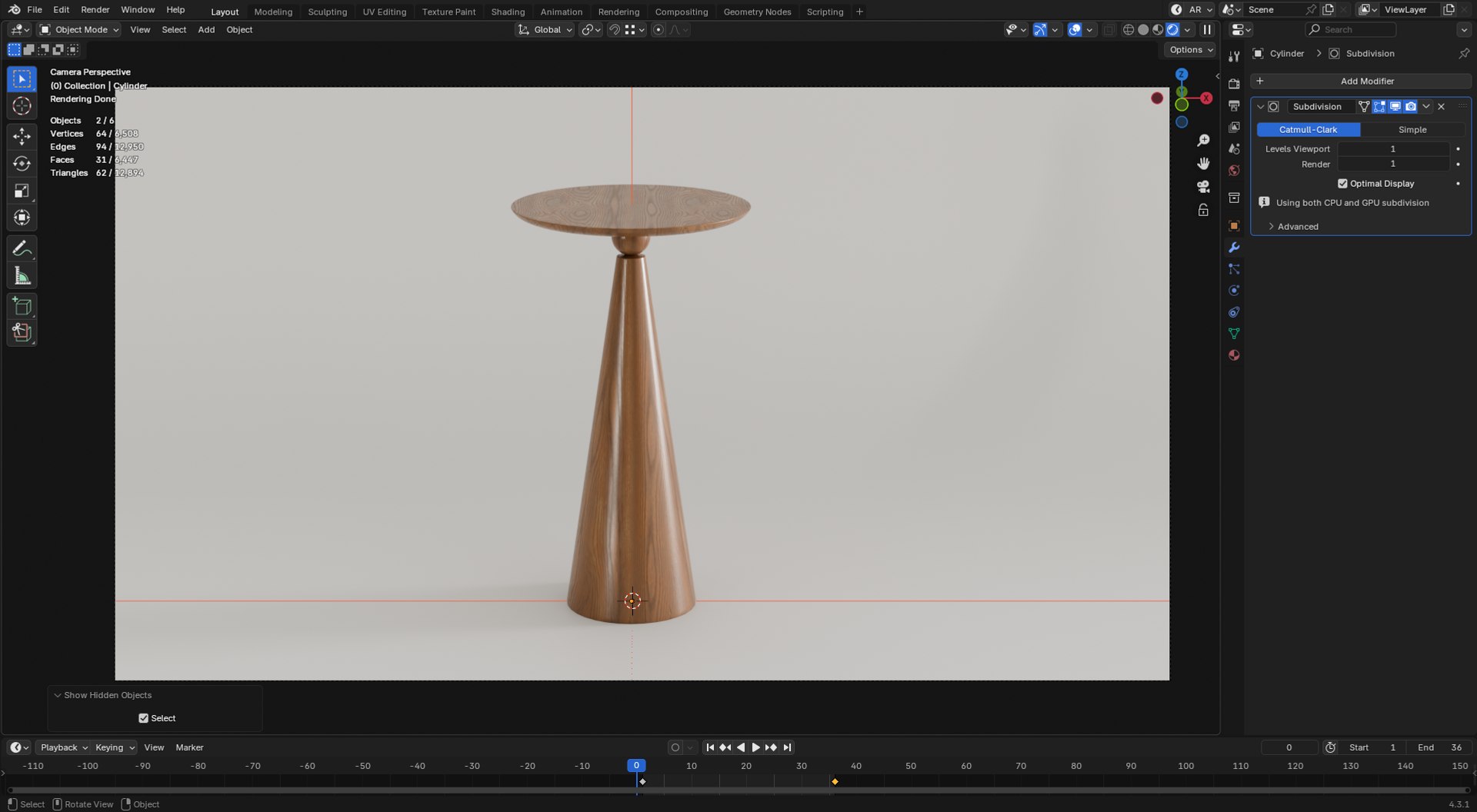
Task: Switch to the Shading workspace tab
Action: (x=508, y=12)
